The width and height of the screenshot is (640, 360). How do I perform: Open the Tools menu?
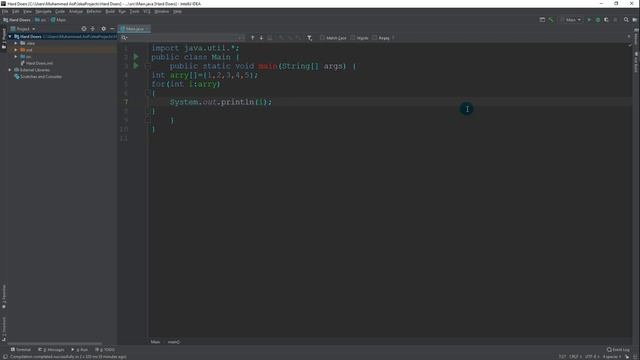(x=134, y=11)
